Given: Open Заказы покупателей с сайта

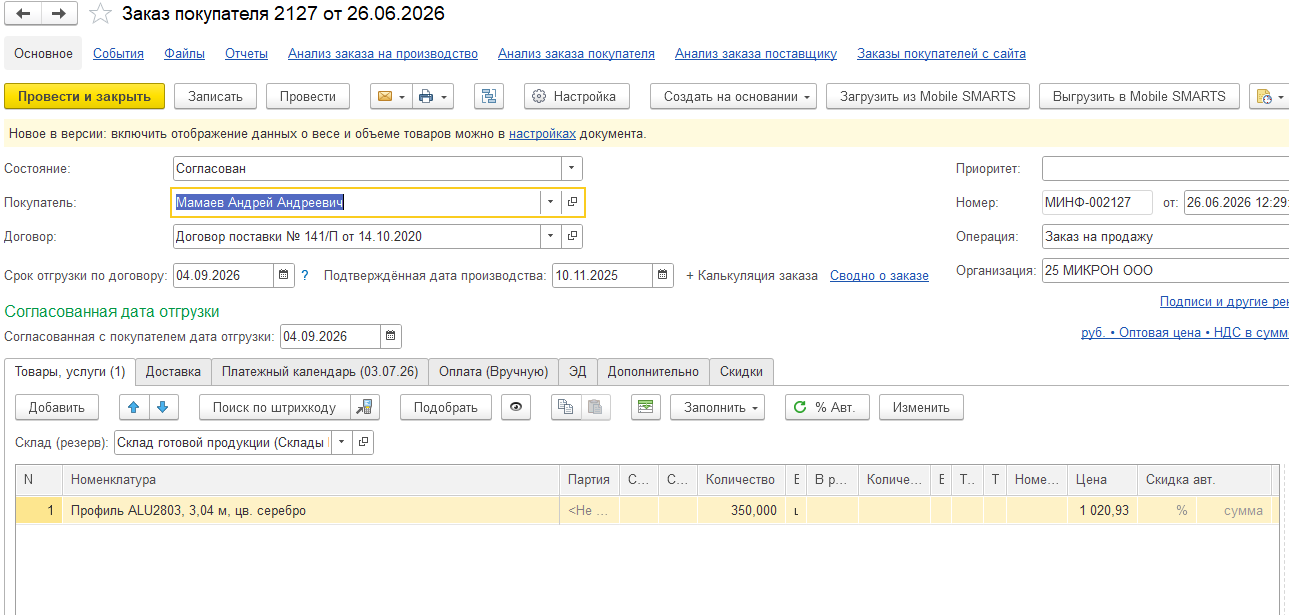Looking at the screenshot, I should pos(941,54).
